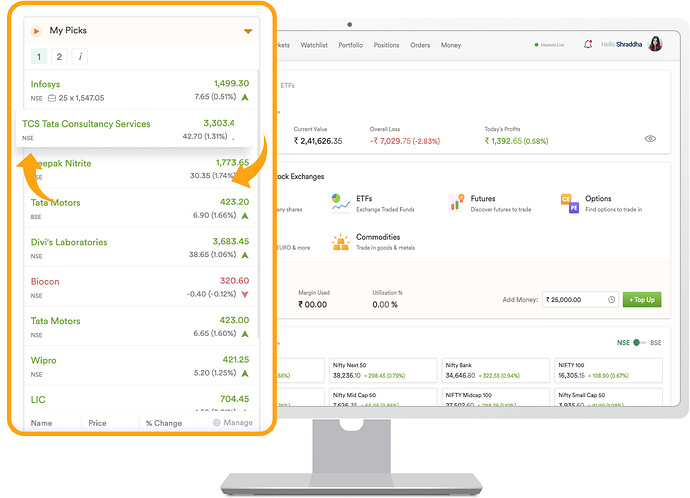
Task: Click clock icon in Add Money field
Action: pos(611,300)
